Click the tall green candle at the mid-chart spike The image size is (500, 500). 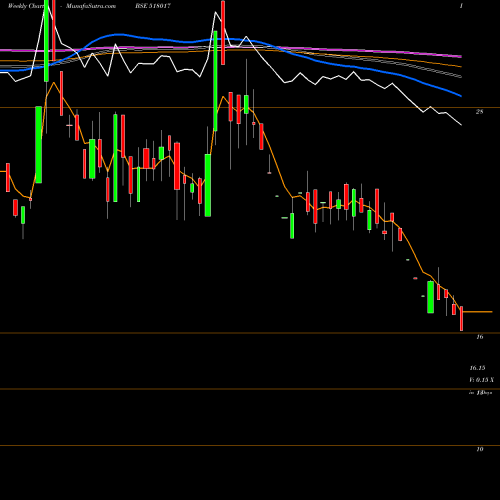click(215, 81)
